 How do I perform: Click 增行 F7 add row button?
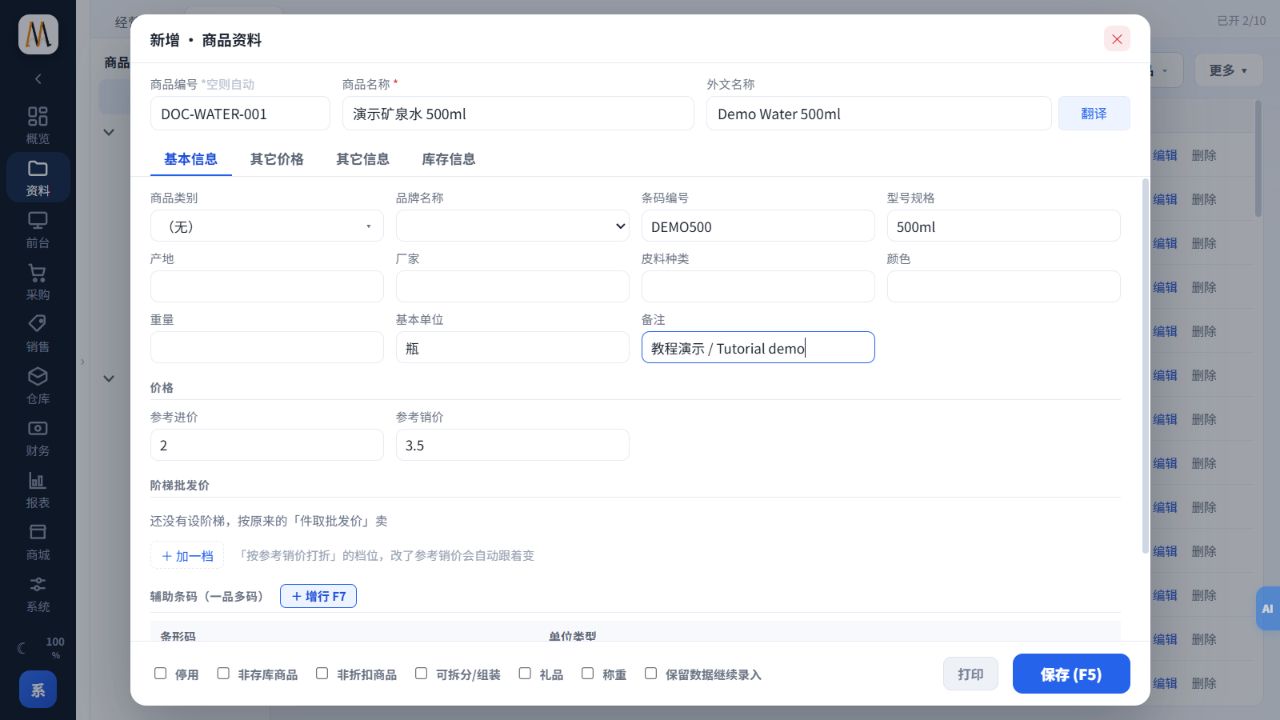318,596
